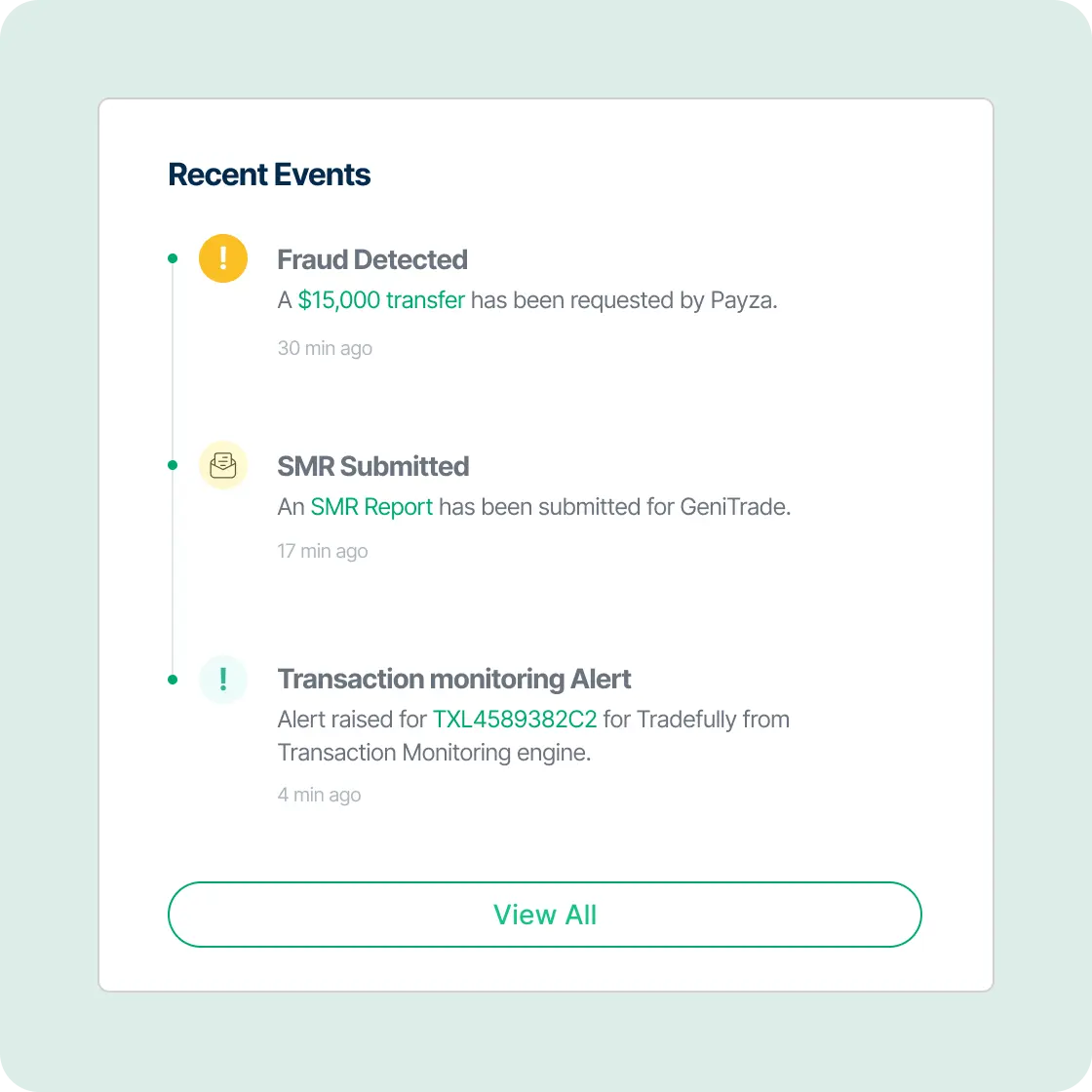
Task: Click the SMR Submitted envelope icon
Action: [x=223, y=465]
